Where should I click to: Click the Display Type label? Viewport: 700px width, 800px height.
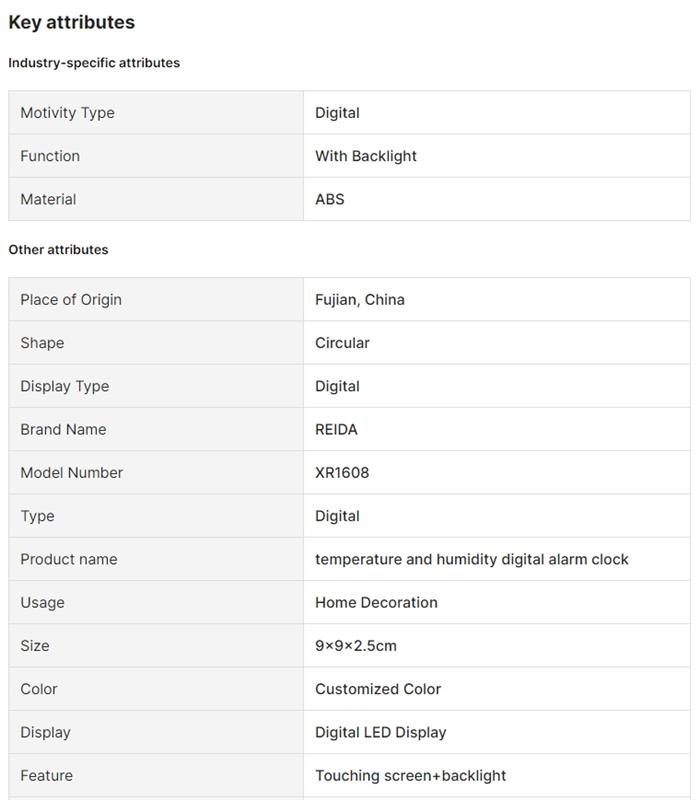tap(64, 386)
